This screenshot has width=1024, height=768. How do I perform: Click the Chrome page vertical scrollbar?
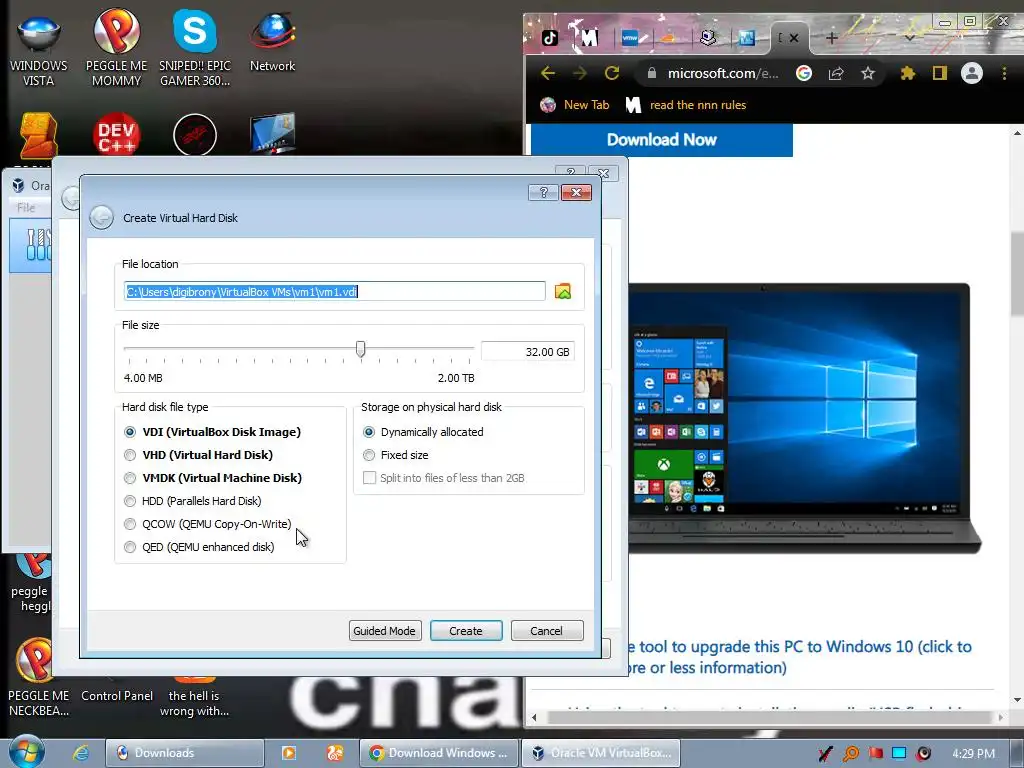tap(1017, 274)
